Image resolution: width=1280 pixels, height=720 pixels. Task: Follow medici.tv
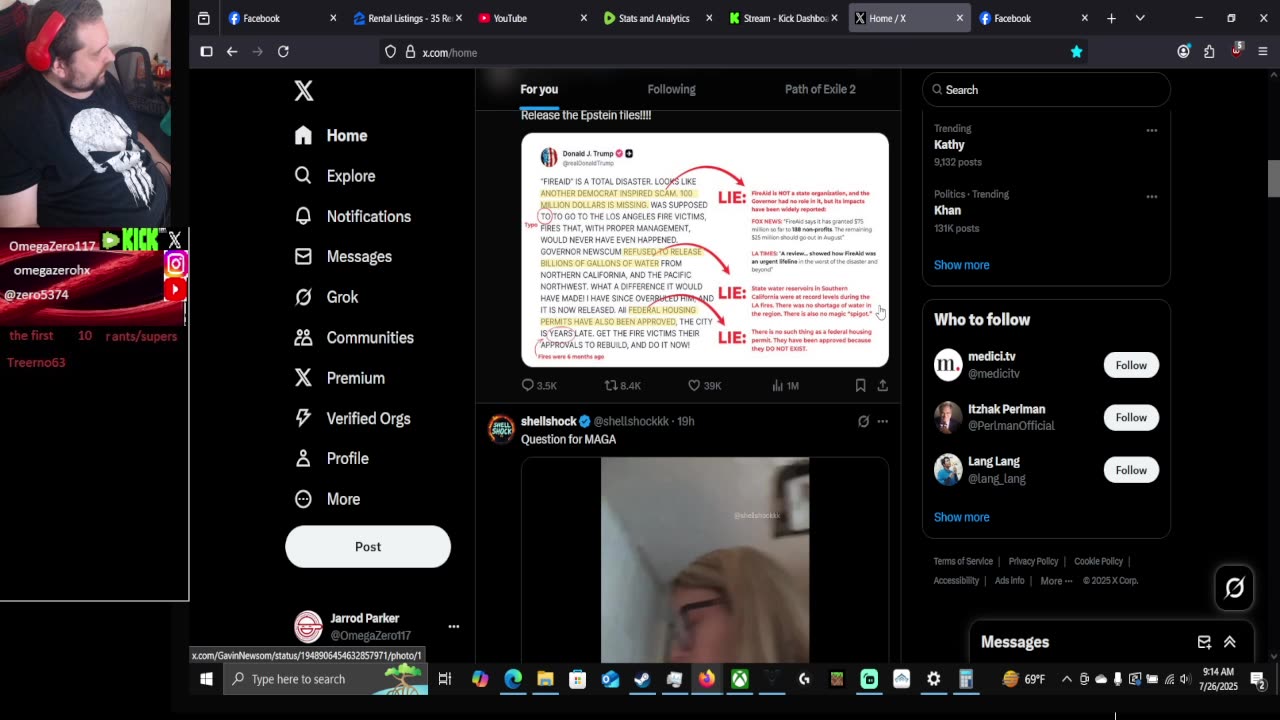click(1131, 365)
